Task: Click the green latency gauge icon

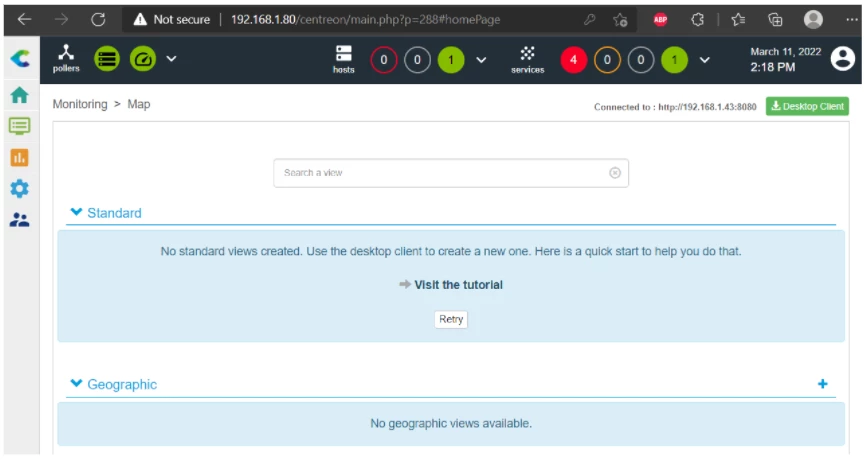Action: click(143, 58)
